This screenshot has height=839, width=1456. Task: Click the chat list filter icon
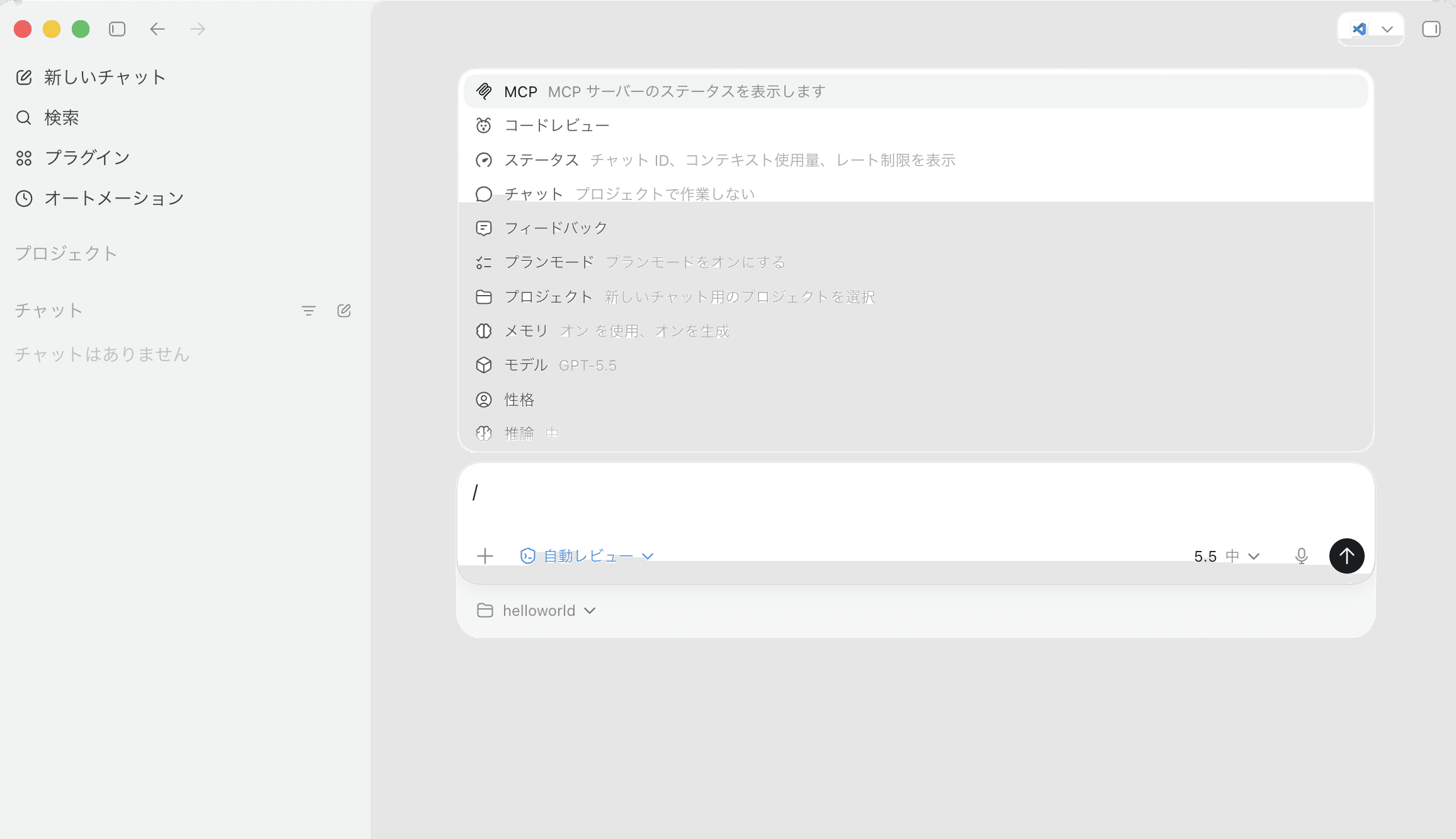click(x=309, y=311)
